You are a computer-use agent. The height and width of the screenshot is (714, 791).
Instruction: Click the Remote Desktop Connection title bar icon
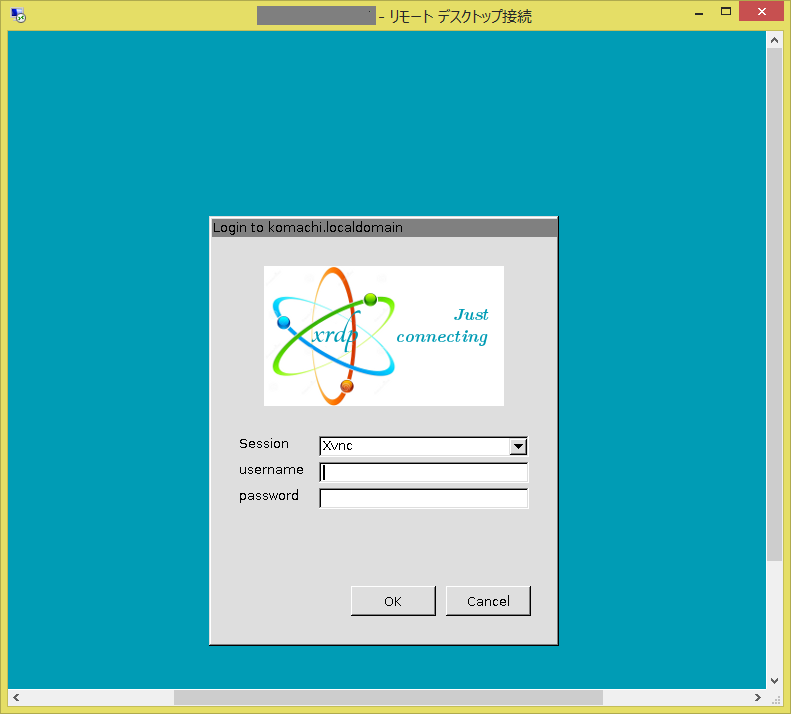point(18,15)
